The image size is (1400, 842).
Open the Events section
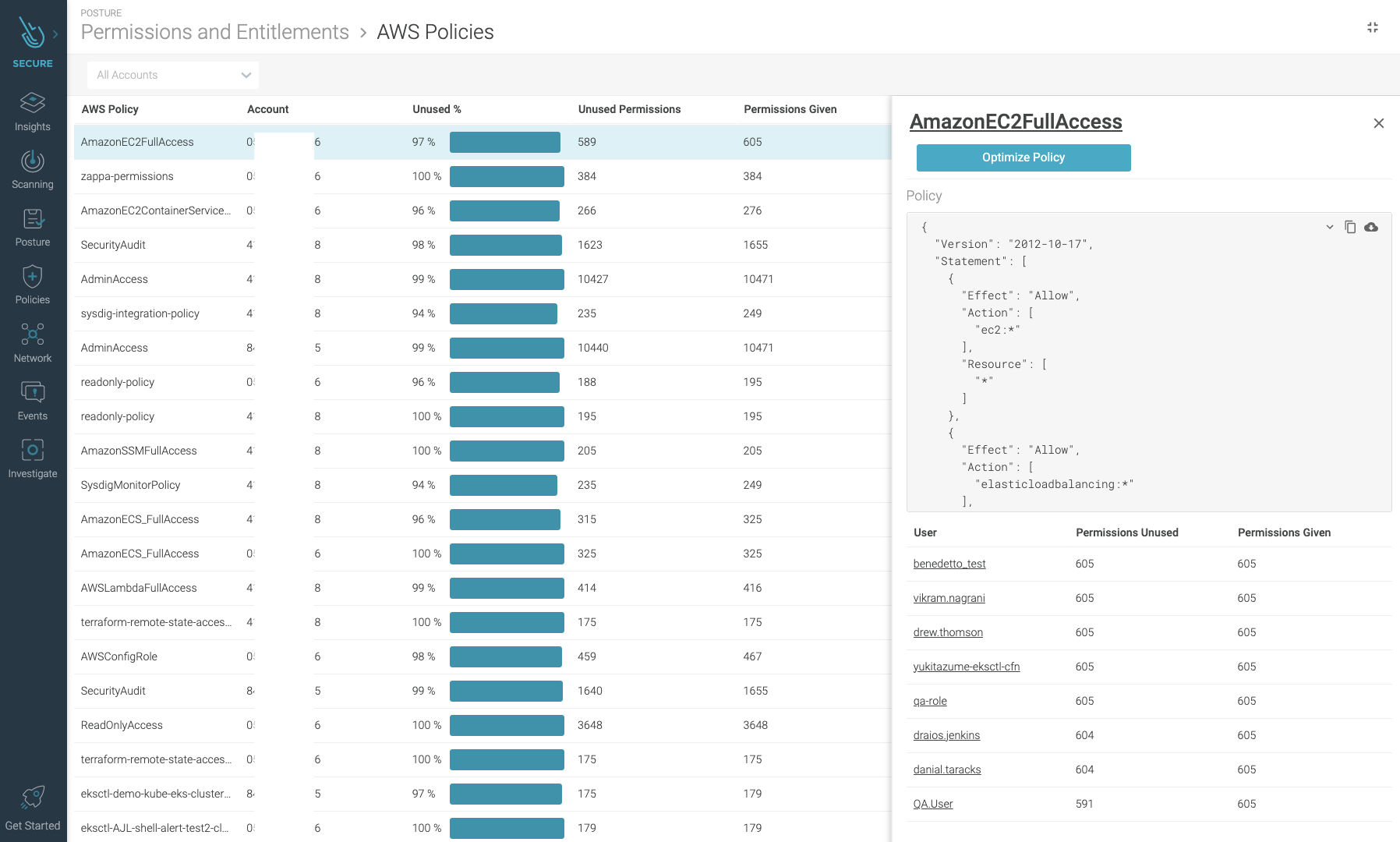click(x=33, y=401)
